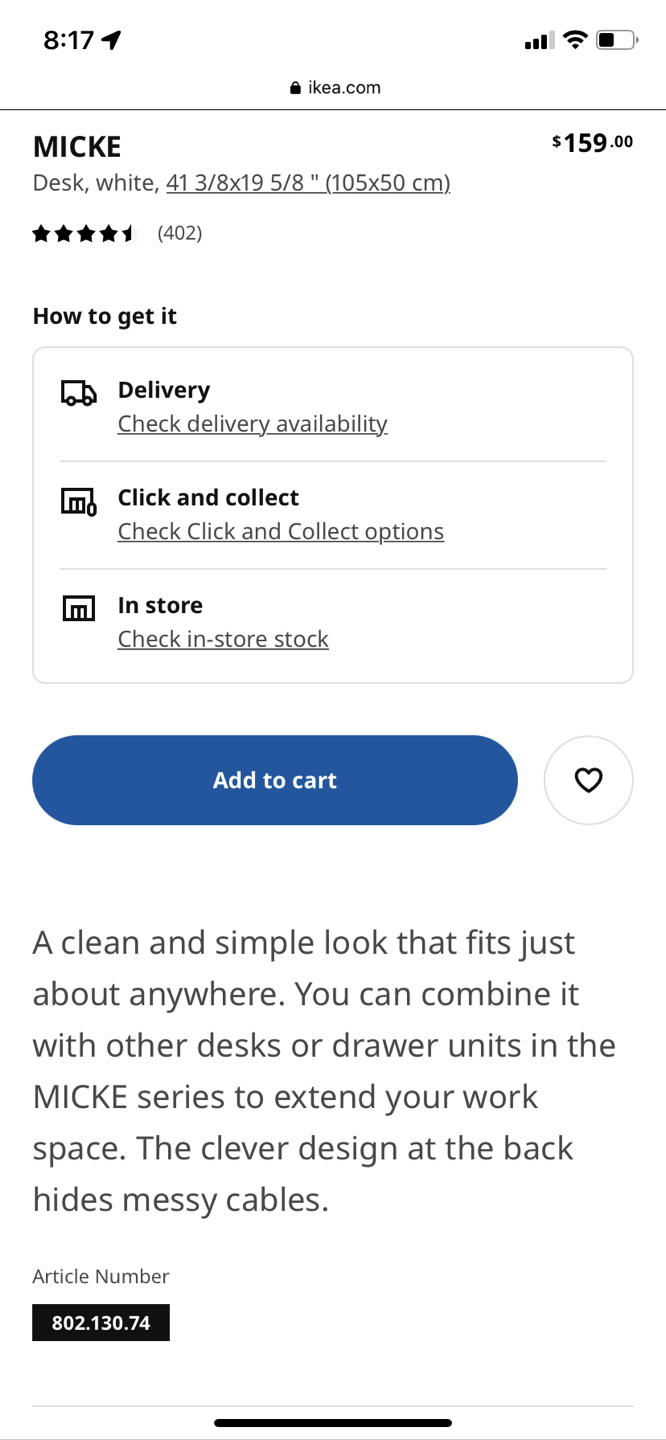The image size is (666, 1440).
Task: Tap article number 802.130.74 badge
Action: click(x=101, y=1323)
